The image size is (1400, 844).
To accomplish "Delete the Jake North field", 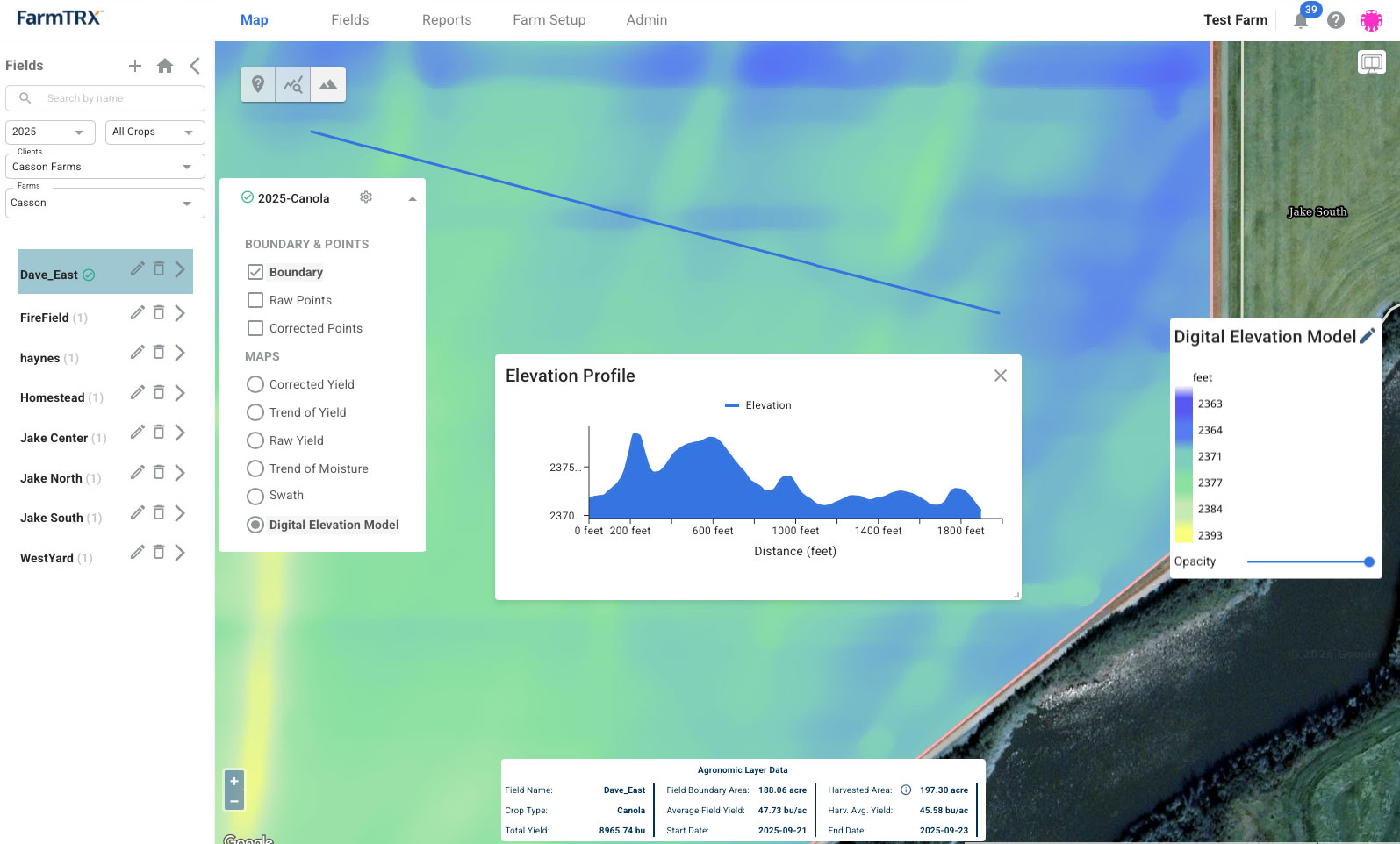I will [159, 472].
